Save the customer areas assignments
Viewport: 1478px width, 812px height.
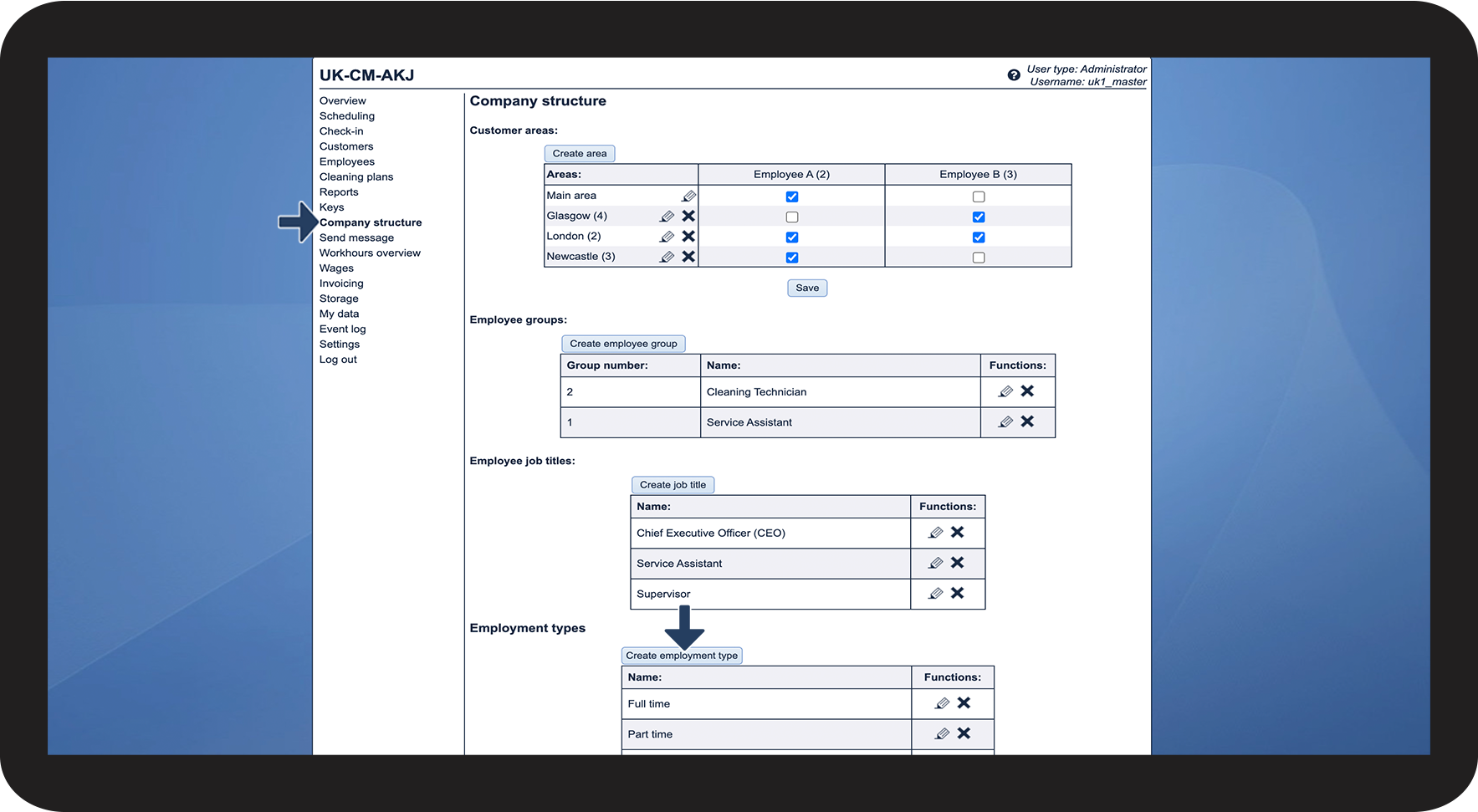pos(807,288)
